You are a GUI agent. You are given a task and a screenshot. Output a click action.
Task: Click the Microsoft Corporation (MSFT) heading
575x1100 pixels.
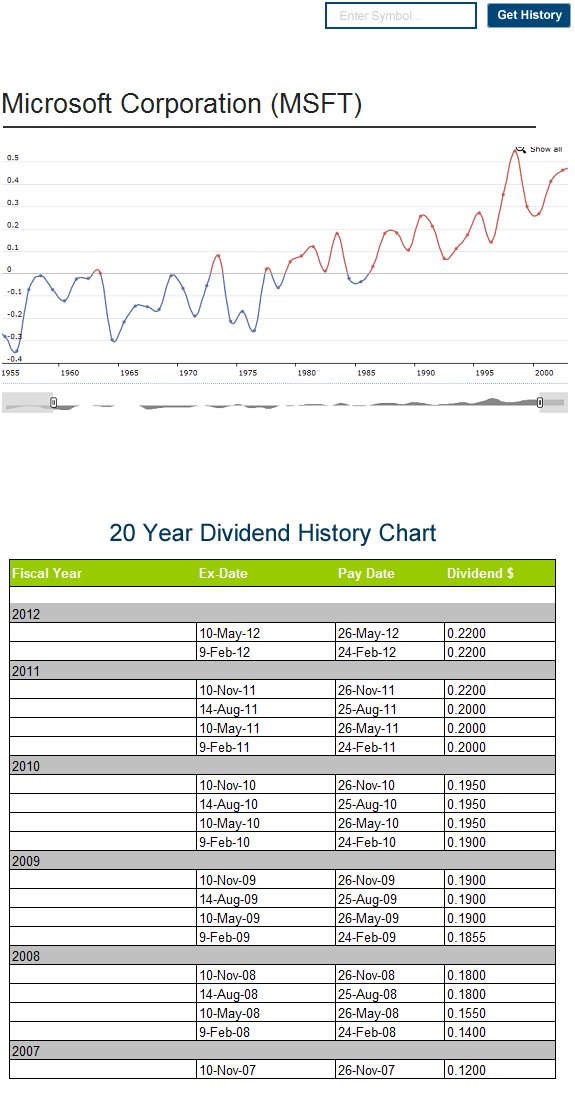click(x=182, y=104)
